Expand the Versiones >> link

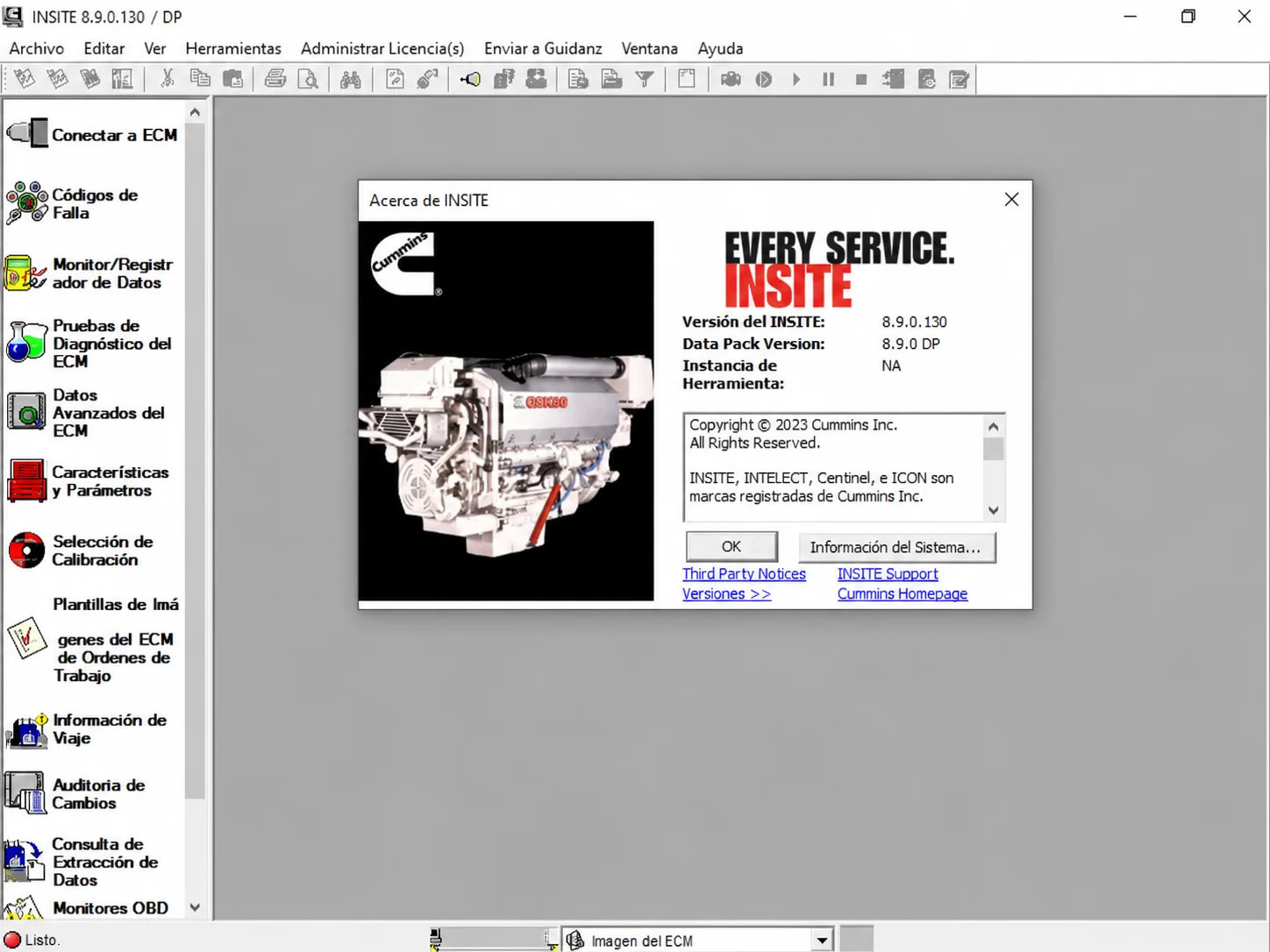pyautogui.click(x=726, y=594)
